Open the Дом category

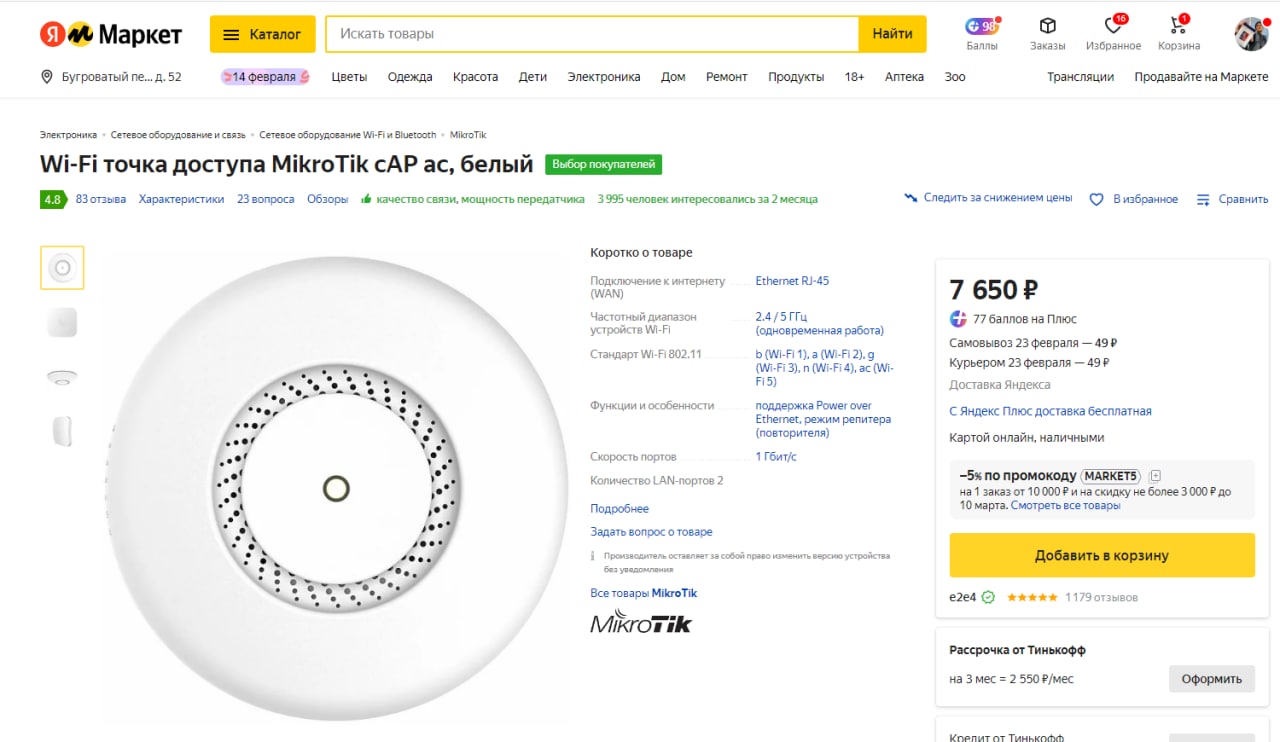coord(673,77)
